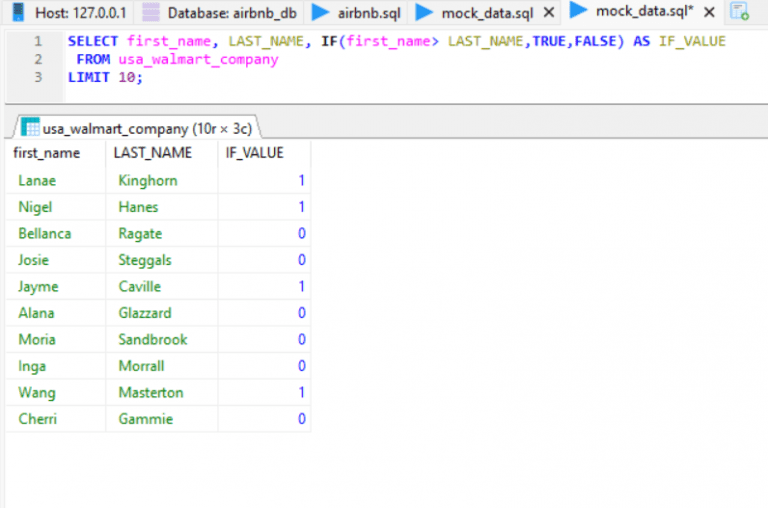Close the mock_data.sql tab
The width and height of the screenshot is (768, 508).
pyautogui.click(x=549, y=12)
